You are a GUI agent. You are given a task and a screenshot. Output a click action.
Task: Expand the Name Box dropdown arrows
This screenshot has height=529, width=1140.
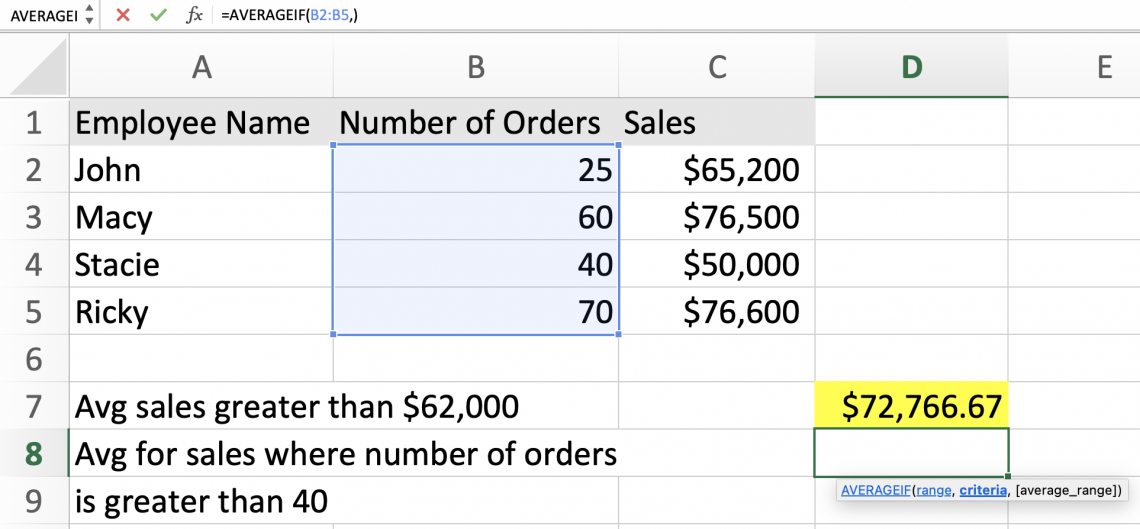pyautogui.click(x=89, y=15)
